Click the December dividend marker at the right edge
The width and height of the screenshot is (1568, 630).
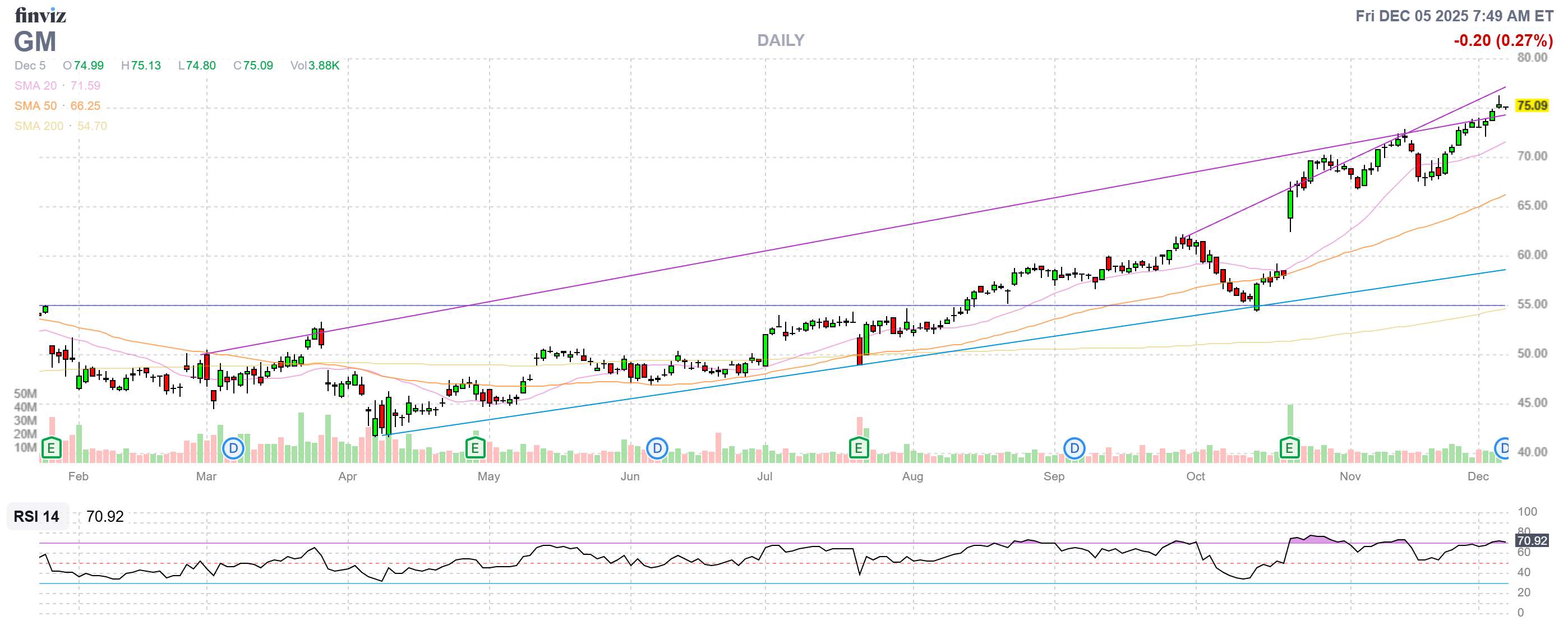point(1502,449)
